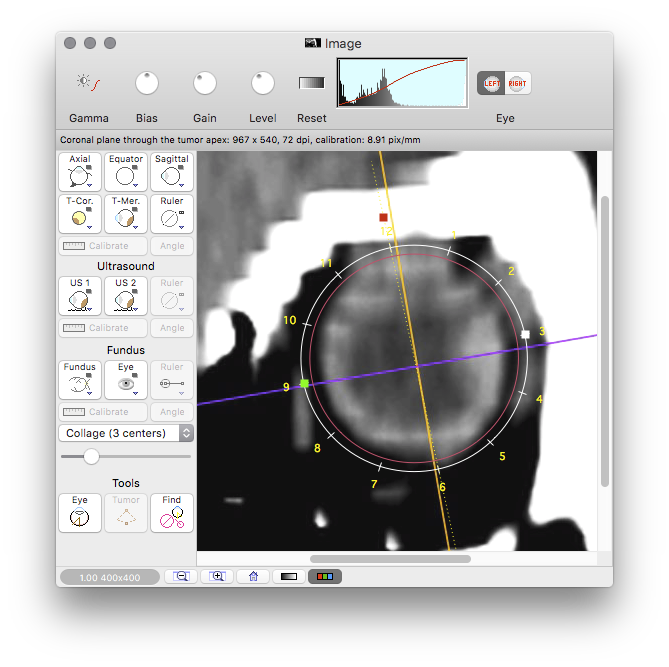The width and height of the screenshot is (669, 667).
Task: Open the US 1 ultrasound image
Action: click(80, 296)
